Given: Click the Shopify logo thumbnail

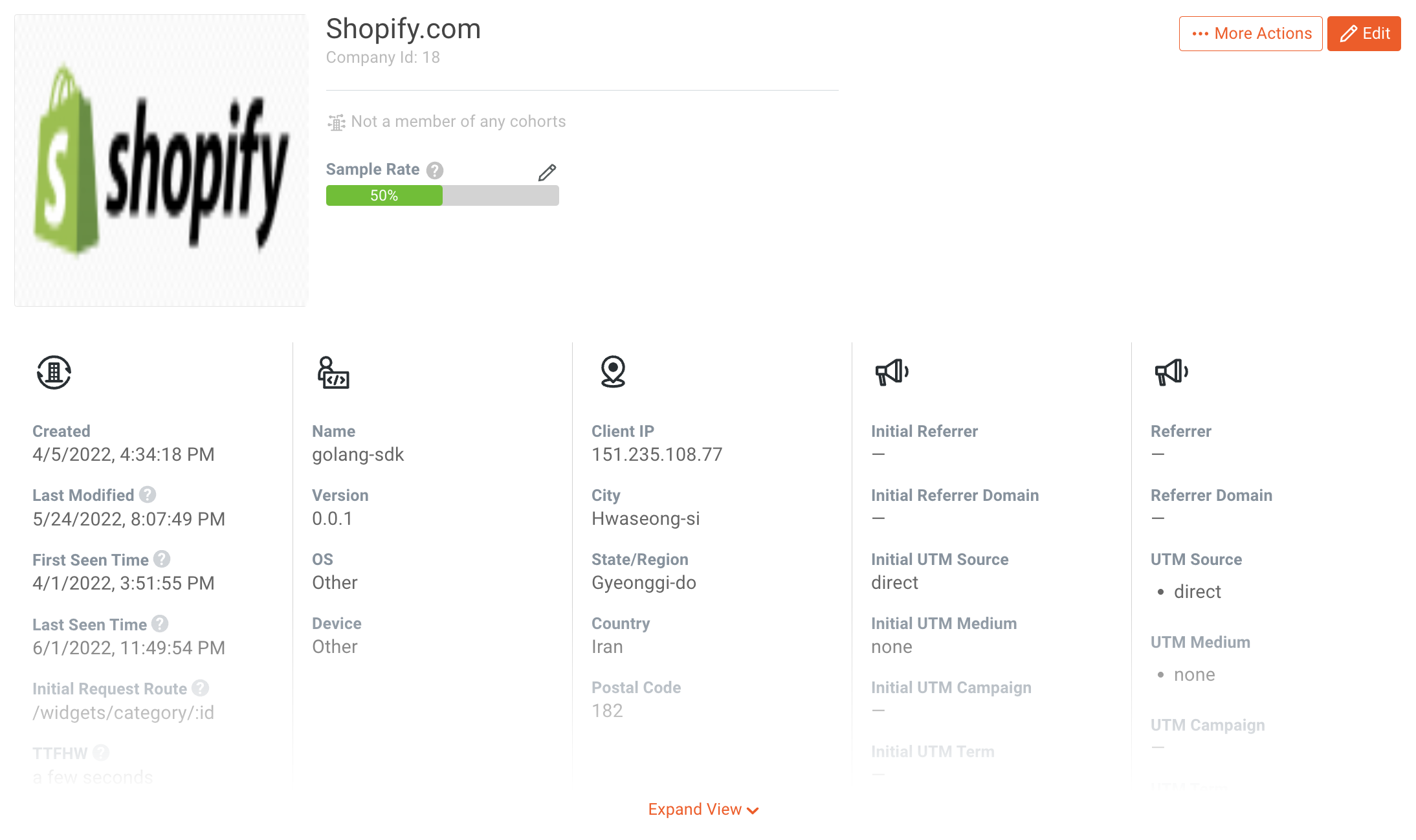Looking at the screenshot, I should (x=160, y=159).
